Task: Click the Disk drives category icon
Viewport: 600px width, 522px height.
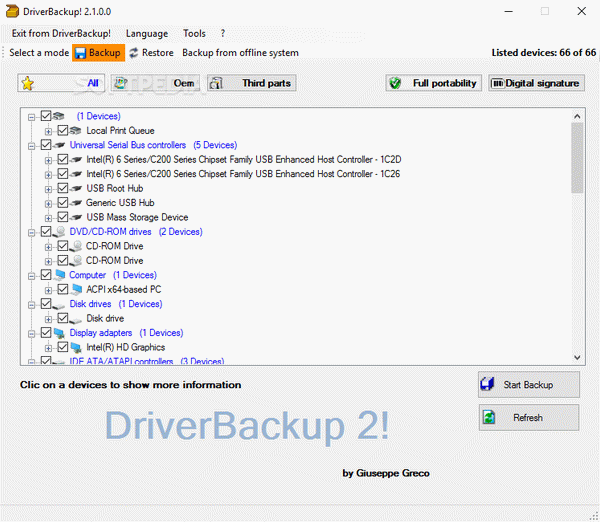Action: coord(59,305)
